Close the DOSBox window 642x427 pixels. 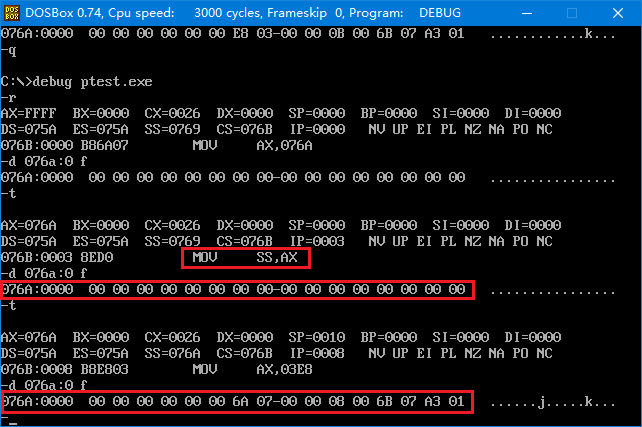click(618, 13)
